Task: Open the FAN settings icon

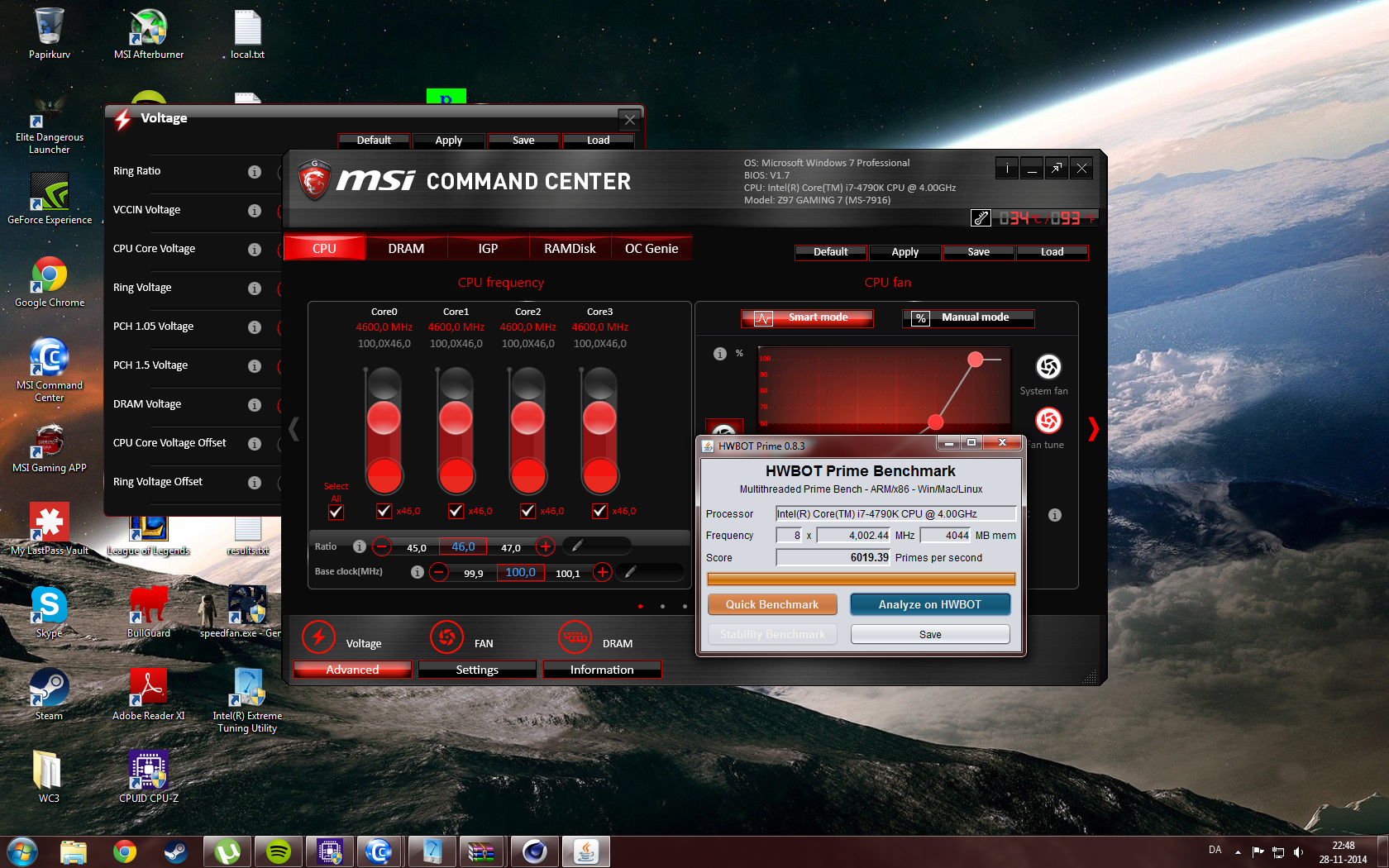Action: [x=447, y=637]
